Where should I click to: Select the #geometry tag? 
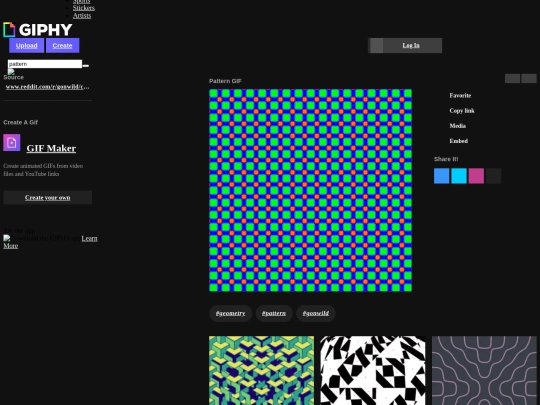tap(230, 313)
